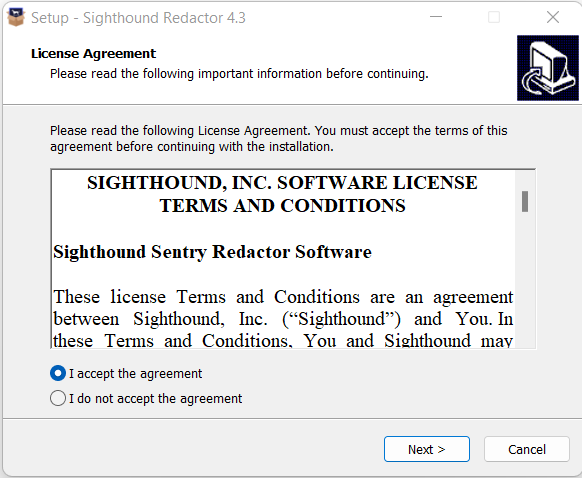Minimize the setup window
Screen dimensions: 582x478
[x=436, y=17]
